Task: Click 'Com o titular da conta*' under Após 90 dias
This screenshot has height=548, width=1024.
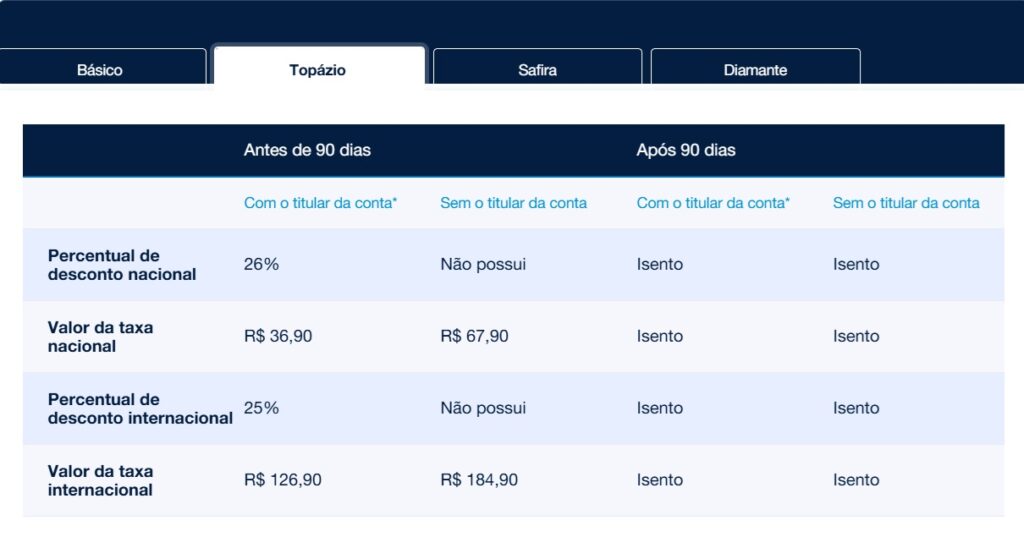Action: (713, 203)
